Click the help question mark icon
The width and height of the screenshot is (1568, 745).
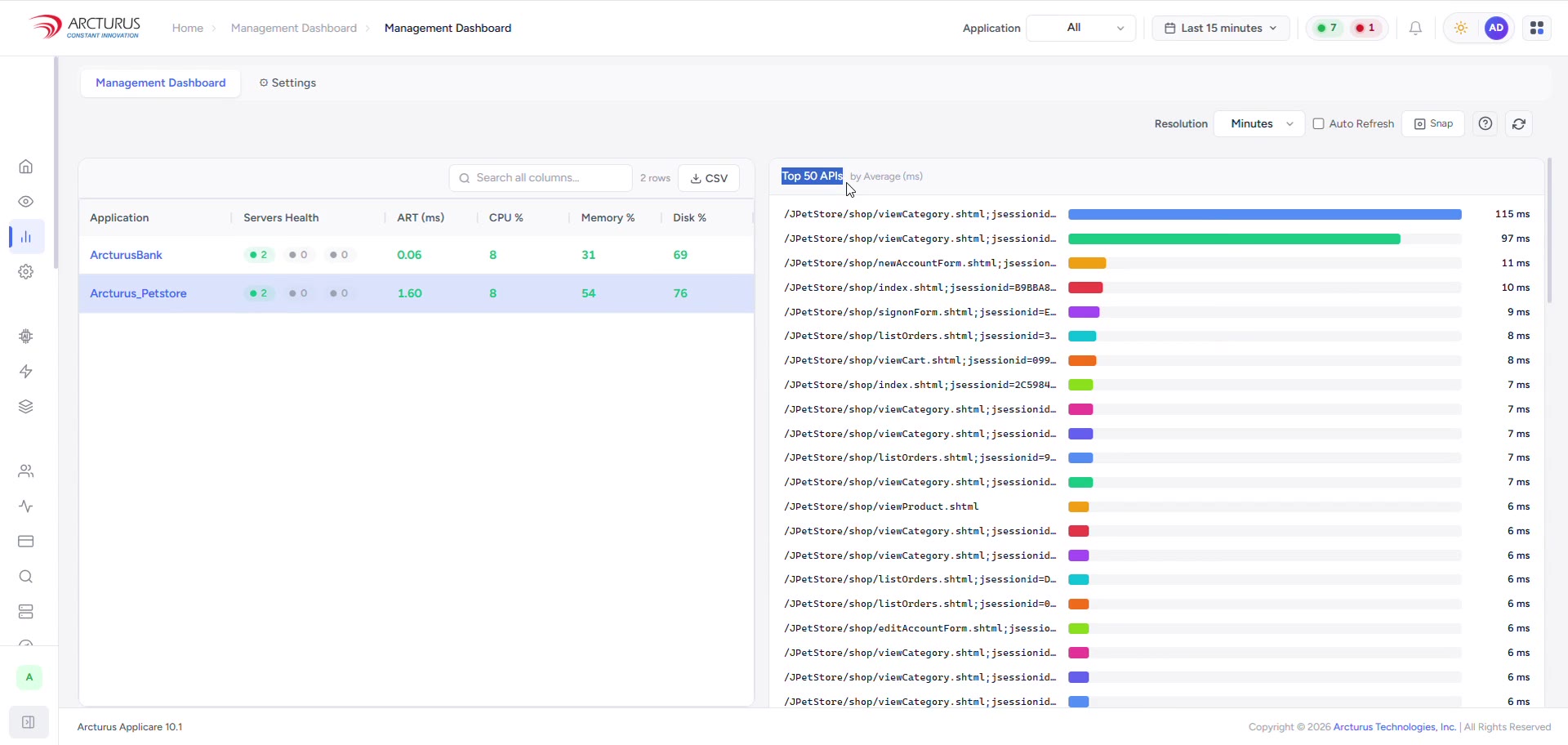coord(1486,123)
